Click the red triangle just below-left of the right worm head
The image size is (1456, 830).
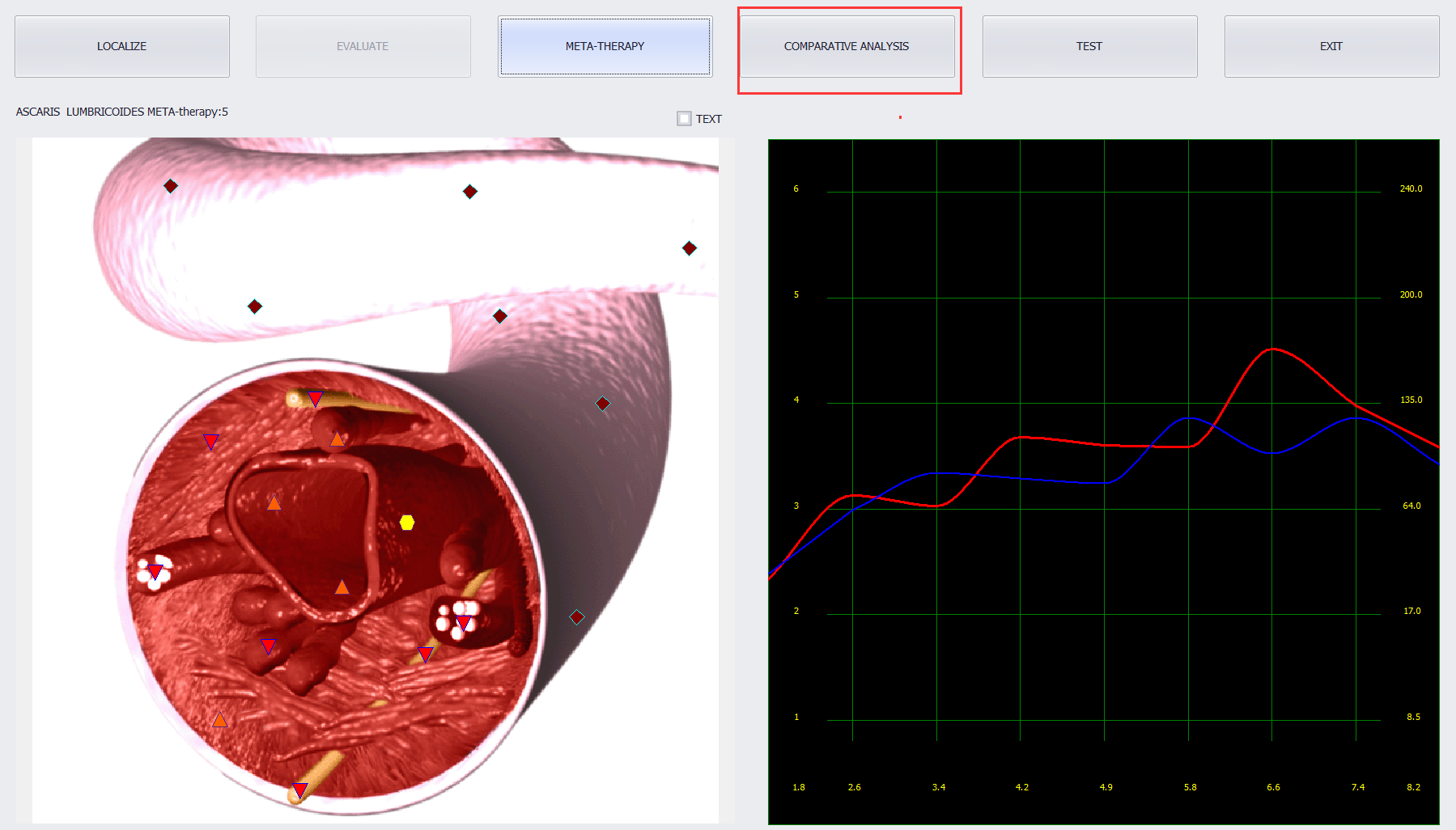[x=425, y=654]
